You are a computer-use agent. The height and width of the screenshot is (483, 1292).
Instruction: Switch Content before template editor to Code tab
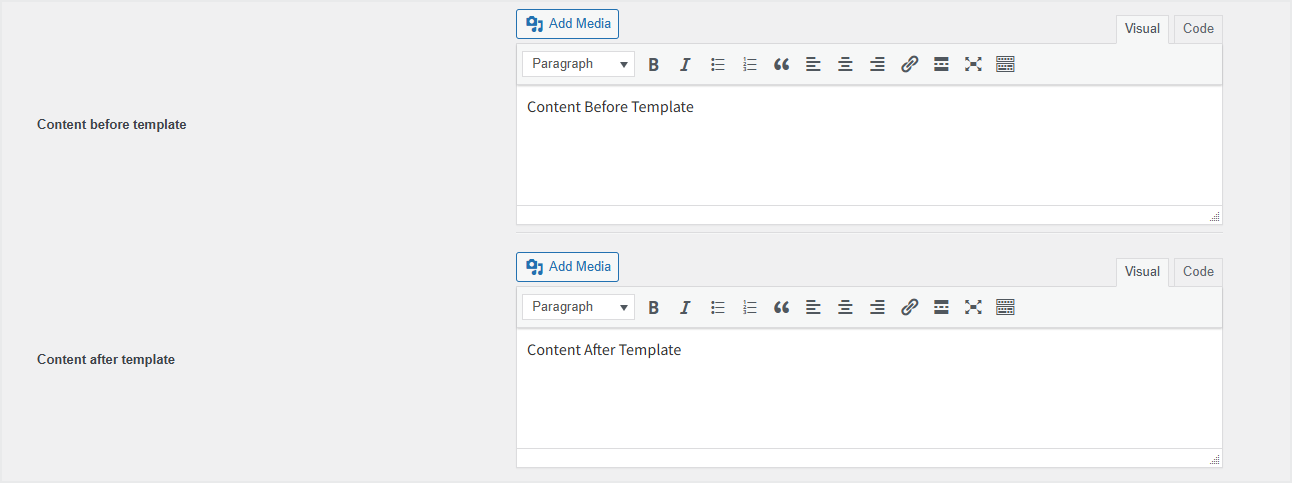point(1198,29)
